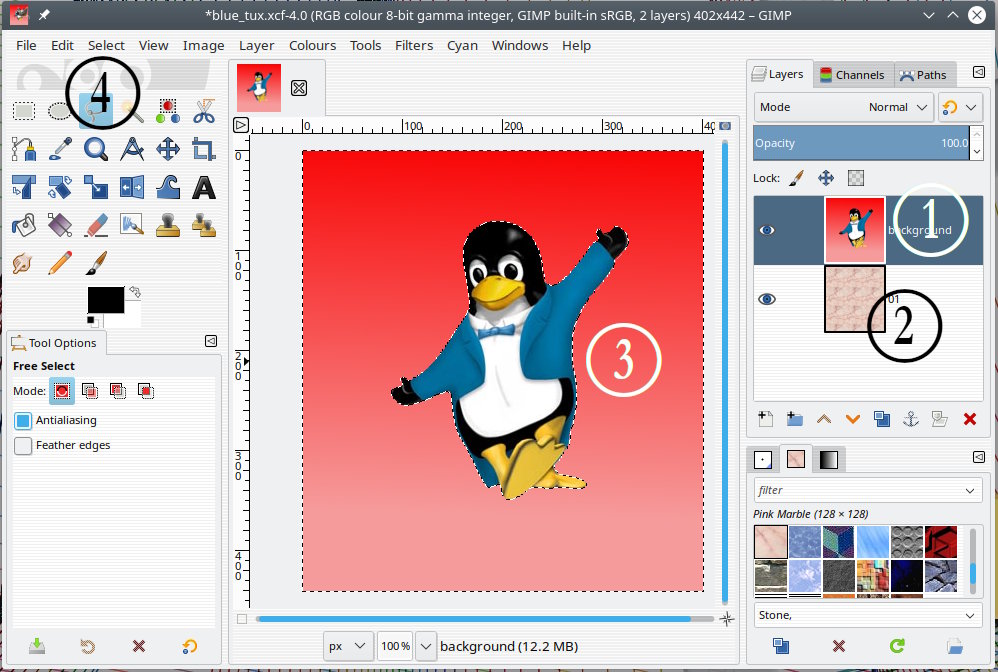Open the navigation preview cross icon
This screenshot has height=672, width=998.
pos(727,619)
